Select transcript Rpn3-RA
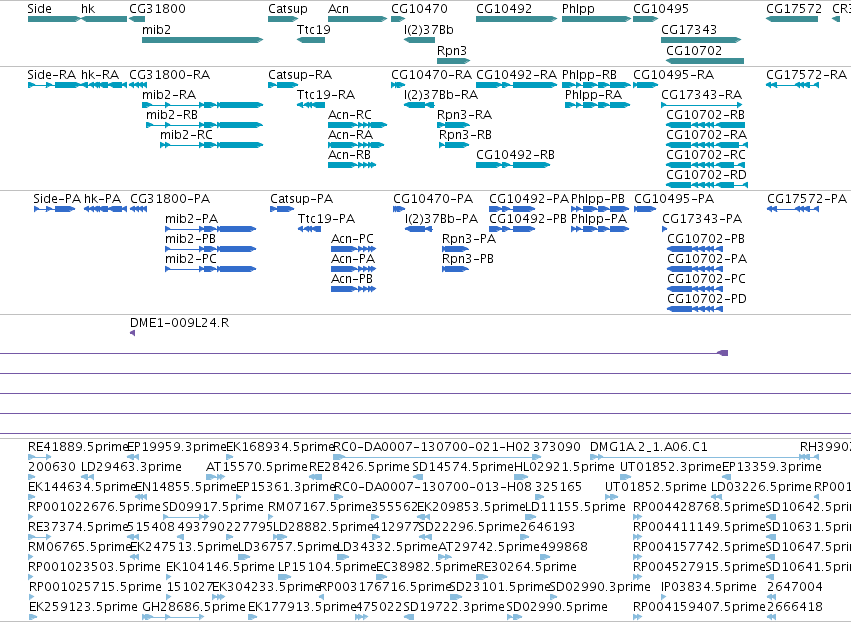 (x=453, y=125)
